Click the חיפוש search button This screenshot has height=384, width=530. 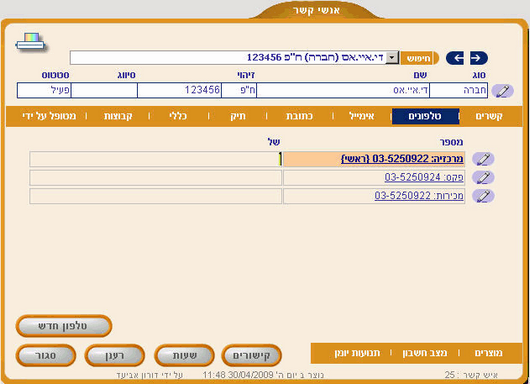tap(419, 58)
